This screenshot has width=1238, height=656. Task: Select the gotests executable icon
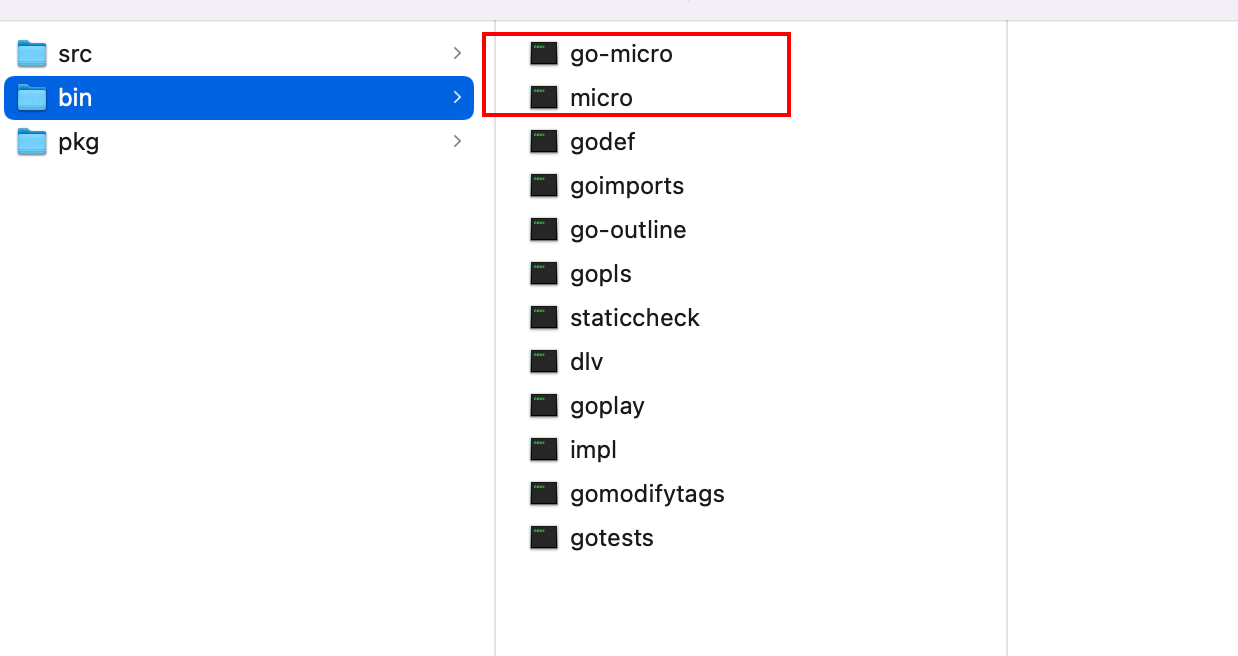544,538
